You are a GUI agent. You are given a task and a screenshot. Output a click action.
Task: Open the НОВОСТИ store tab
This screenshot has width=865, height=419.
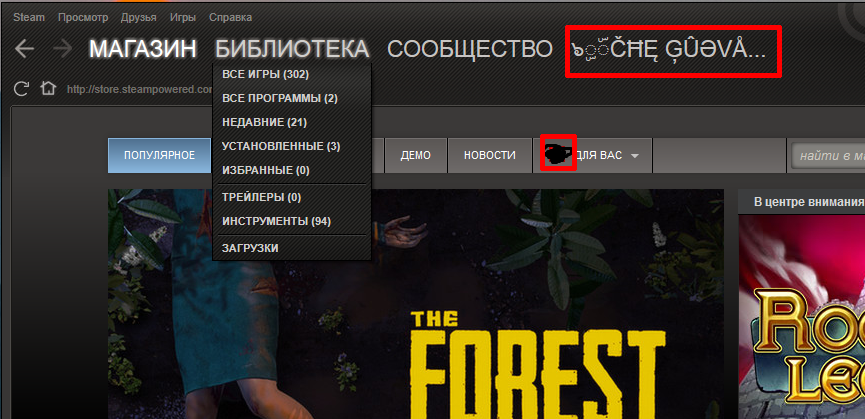[x=490, y=155]
